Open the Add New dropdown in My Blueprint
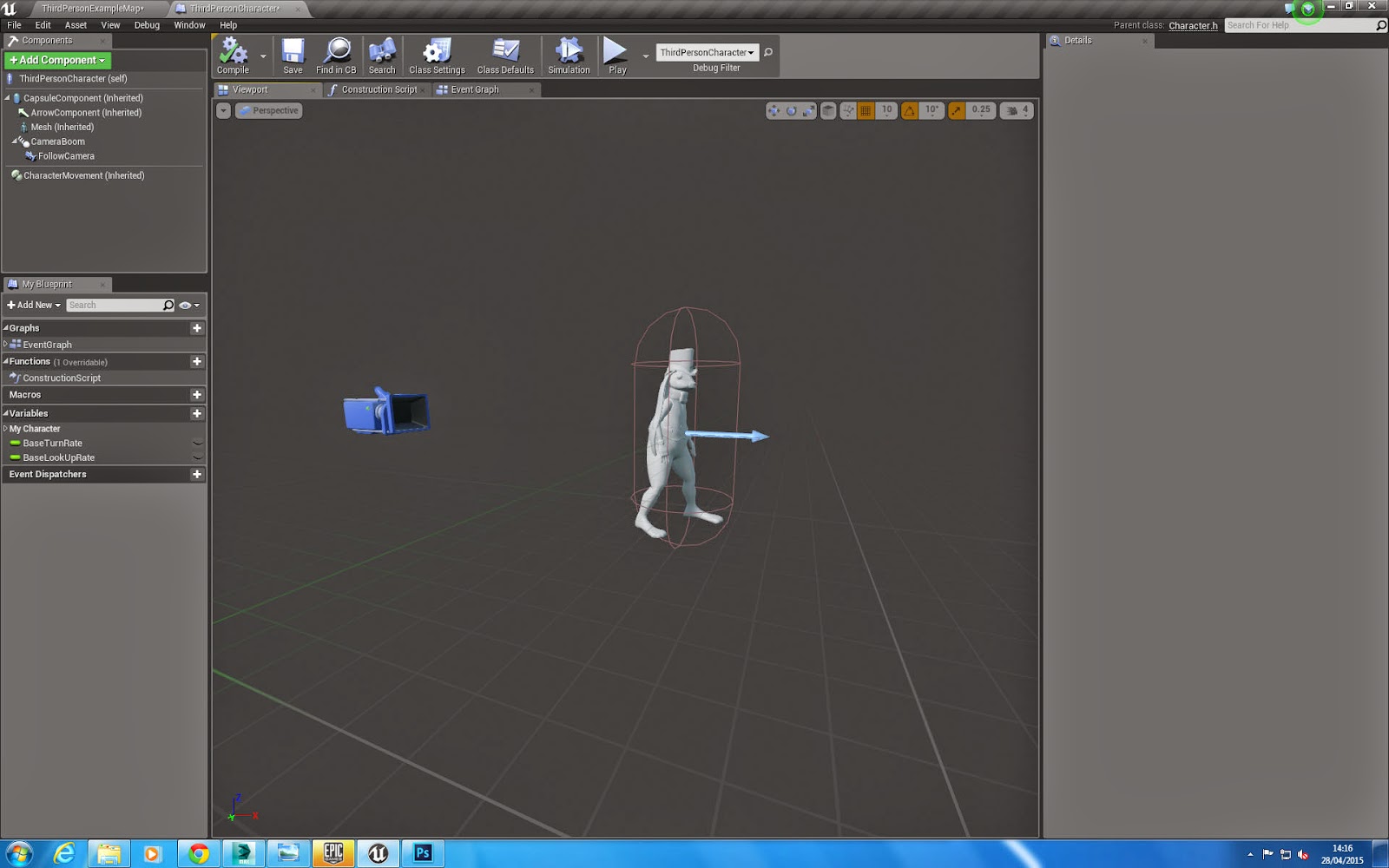The height and width of the screenshot is (868, 1389). point(33,305)
